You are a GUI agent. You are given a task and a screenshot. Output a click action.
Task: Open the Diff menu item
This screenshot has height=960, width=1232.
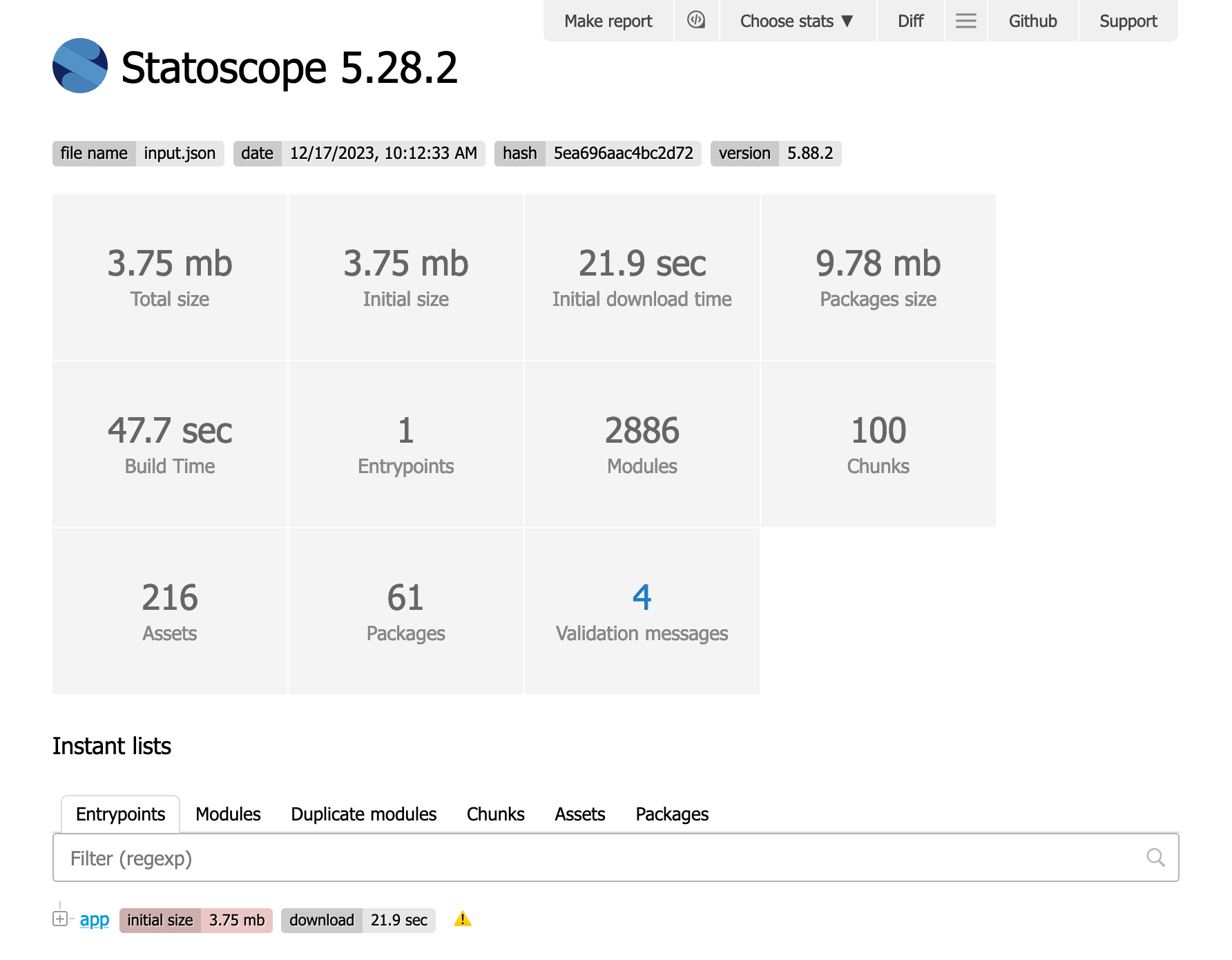tap(910, 21)
